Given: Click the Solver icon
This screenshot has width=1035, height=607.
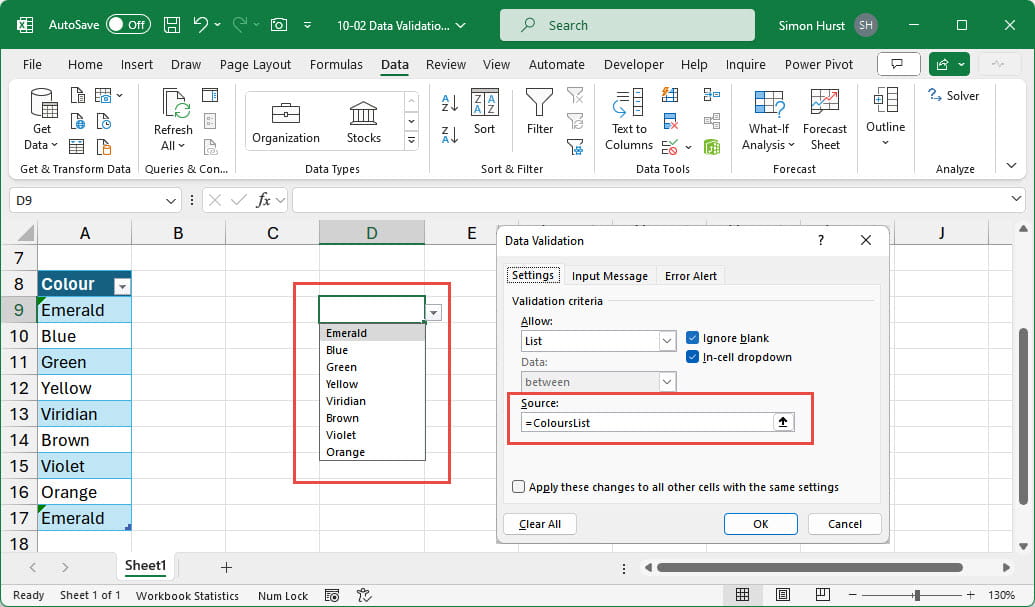Looking at the screenshot, I should click(x=953, y=96).
